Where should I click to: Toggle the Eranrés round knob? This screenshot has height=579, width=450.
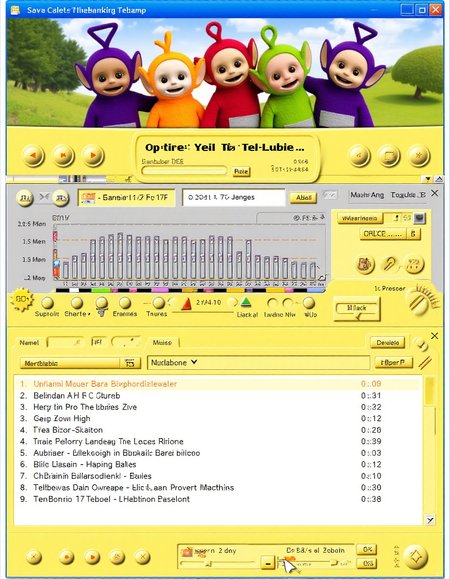coord(125,303)
